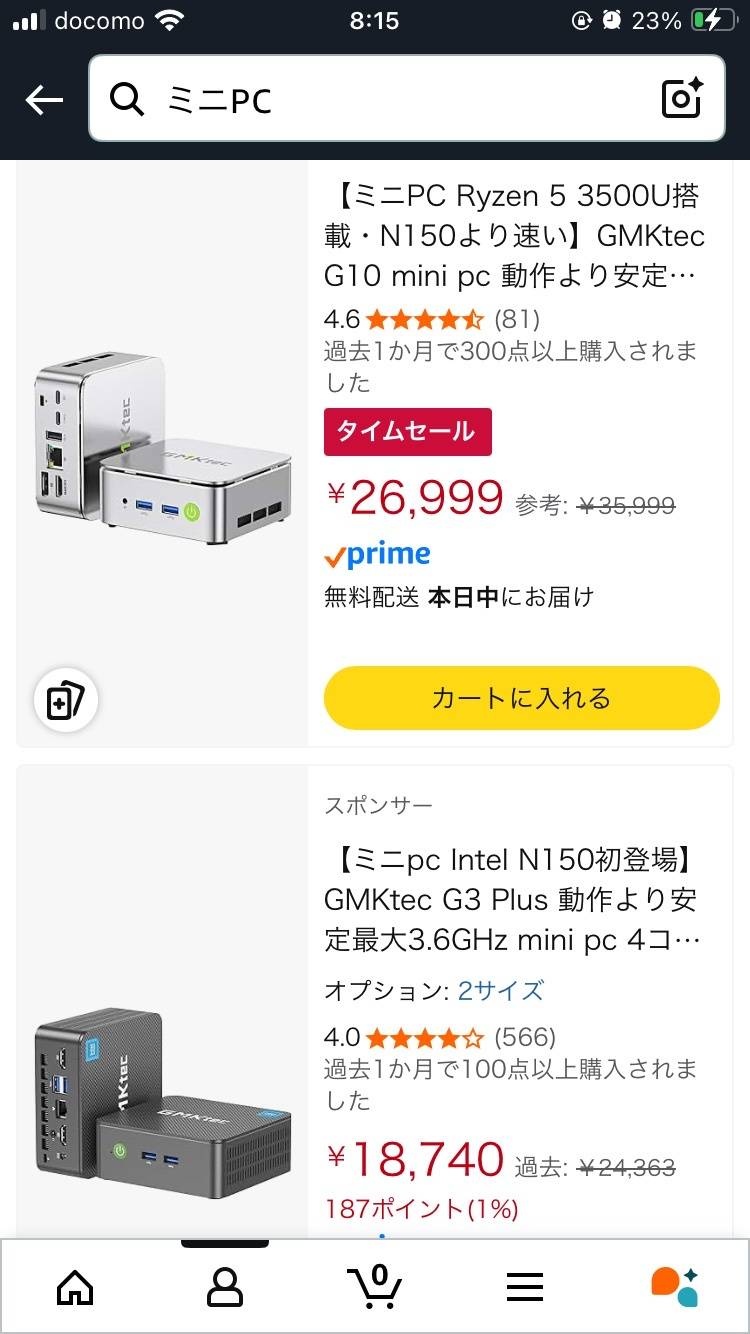Open the hamburger menu tab
Screen dimensions: 750x1334
(x=525, y=1287)
